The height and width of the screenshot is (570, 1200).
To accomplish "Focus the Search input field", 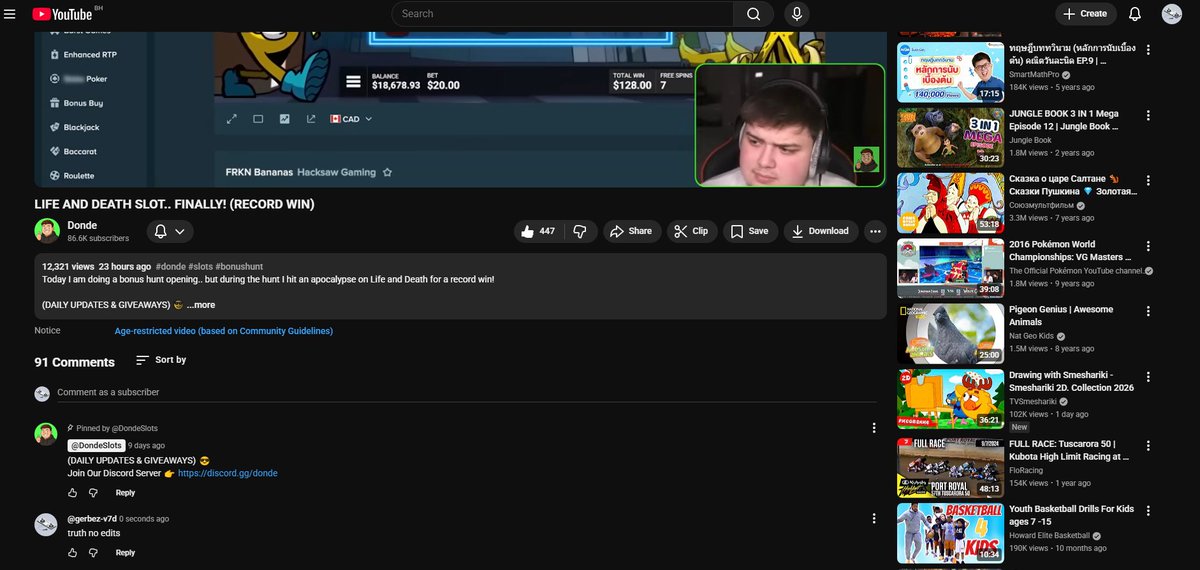I will coord(563,14).
